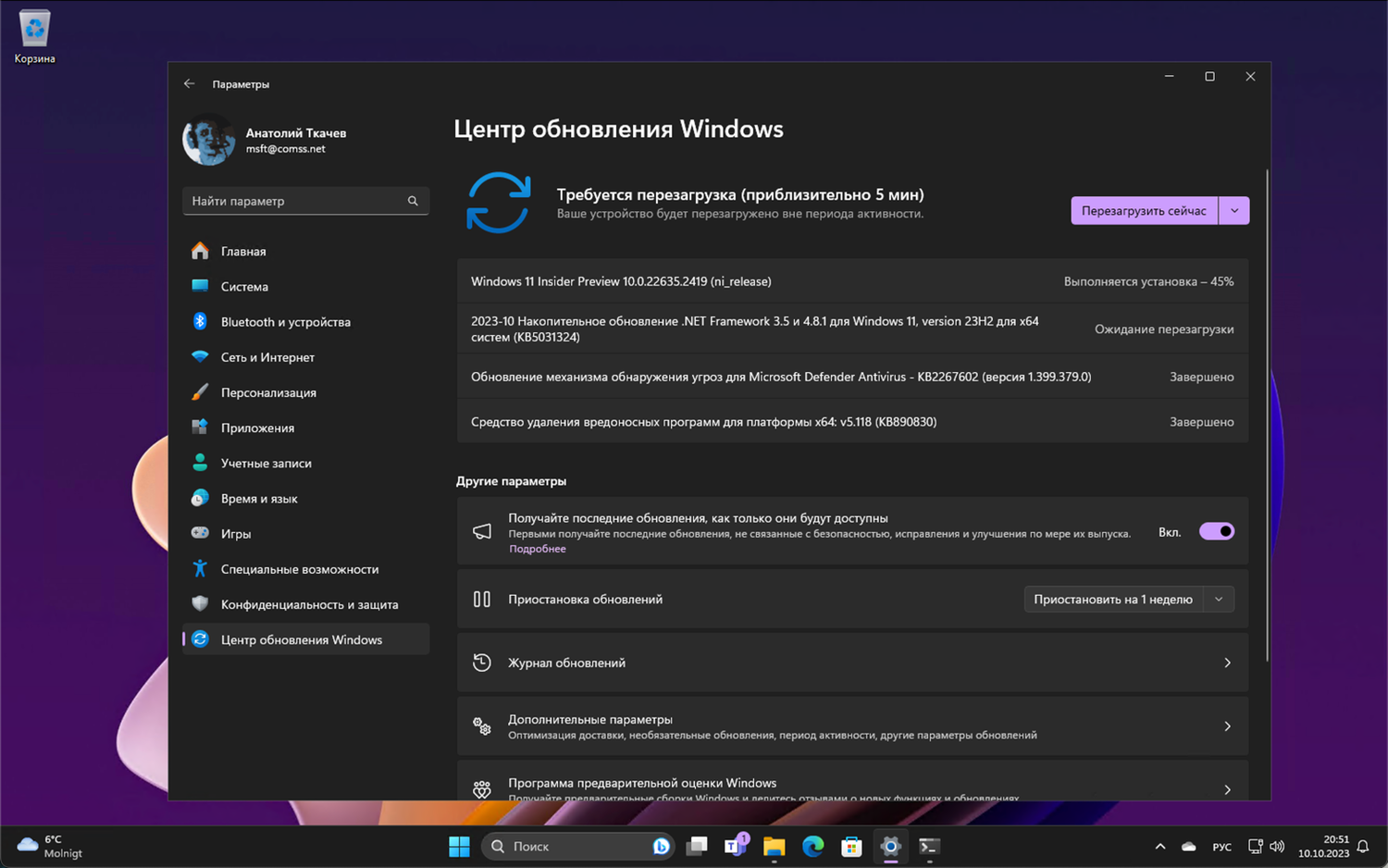Expand the restart options dropdown arrow
The width and height of the screenshot is (1388, 868).
point(1234,210)
